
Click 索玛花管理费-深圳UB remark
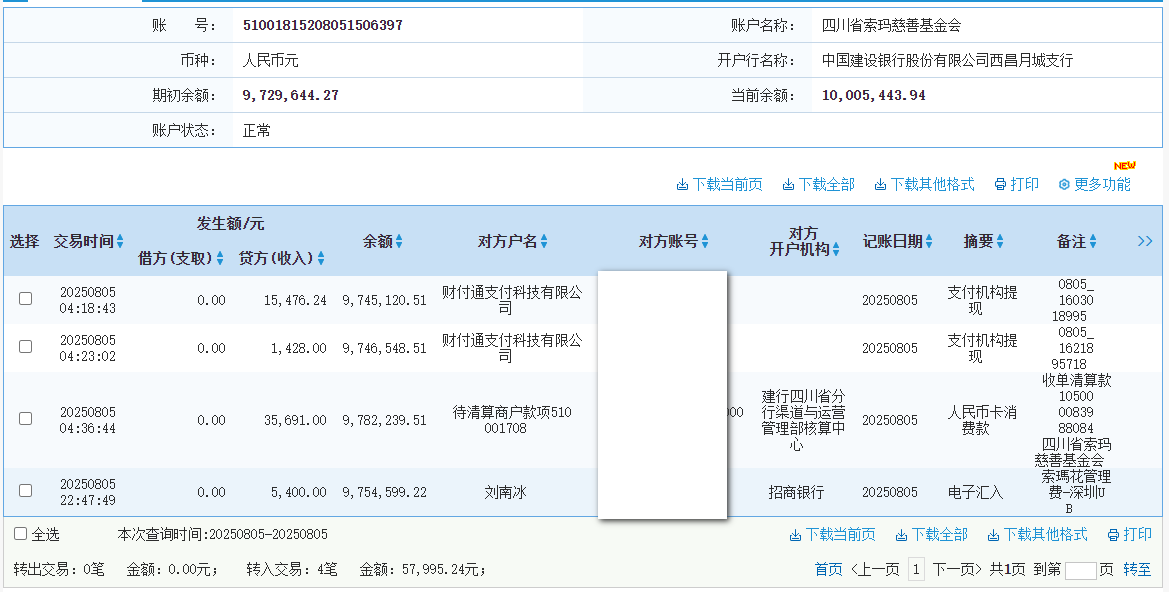[x=1076, y=492]
